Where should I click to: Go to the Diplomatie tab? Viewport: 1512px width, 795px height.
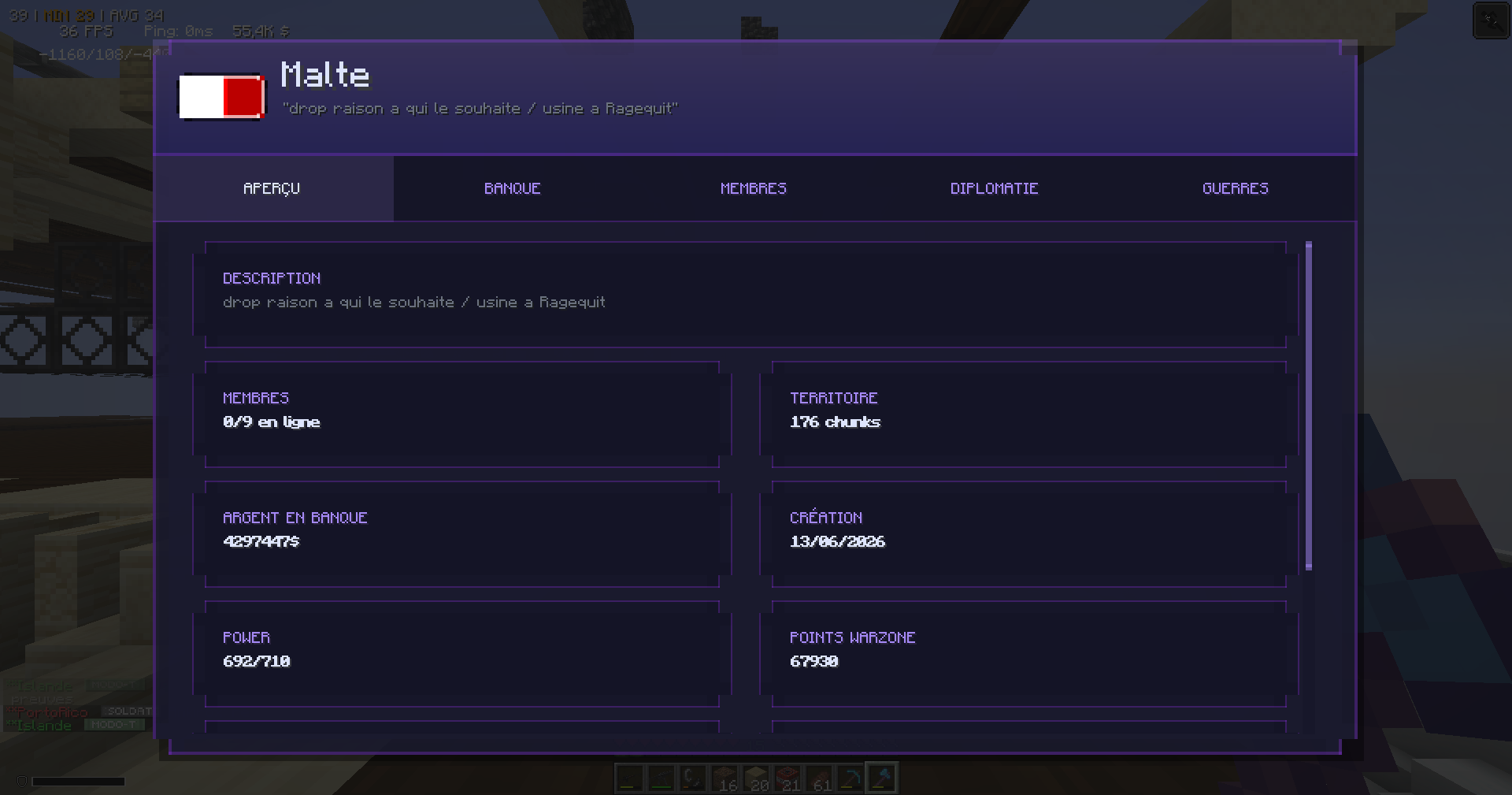coord(994,188)
